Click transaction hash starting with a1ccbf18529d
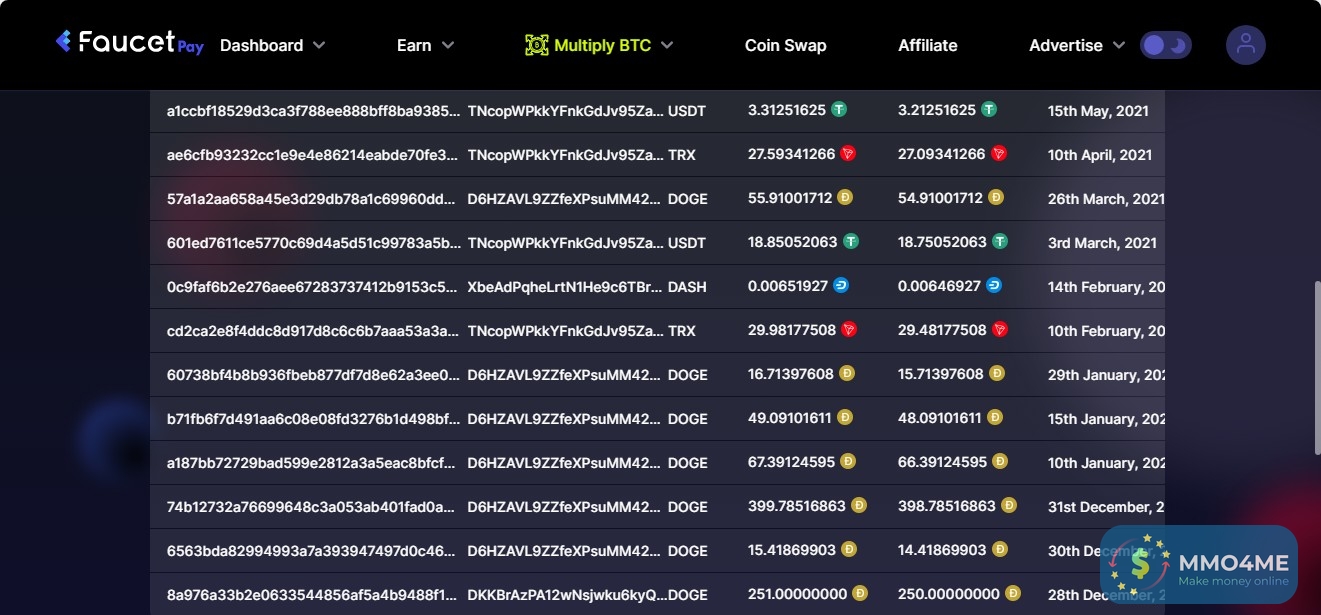Image resolution: width=1321 pixels, height=615 pixels. click(313, 111)
